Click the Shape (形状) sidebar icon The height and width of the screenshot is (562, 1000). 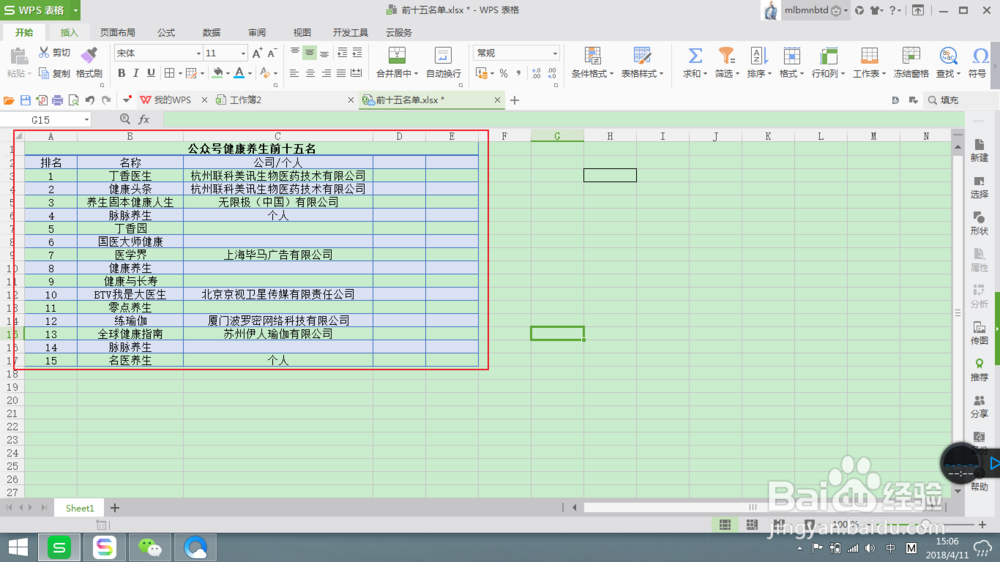pos(979,218)
